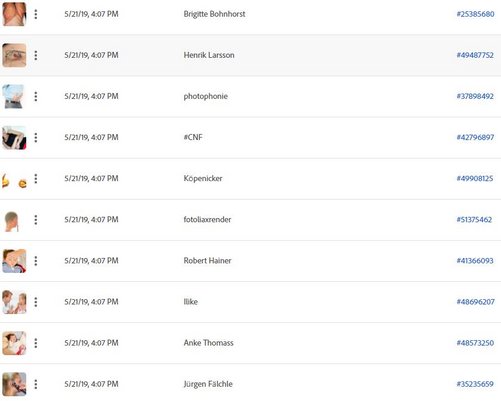Open the three-dot menu for Jürgen Fälchle
Viewport: 501px width, 401px height.
[x=36, y=384]
